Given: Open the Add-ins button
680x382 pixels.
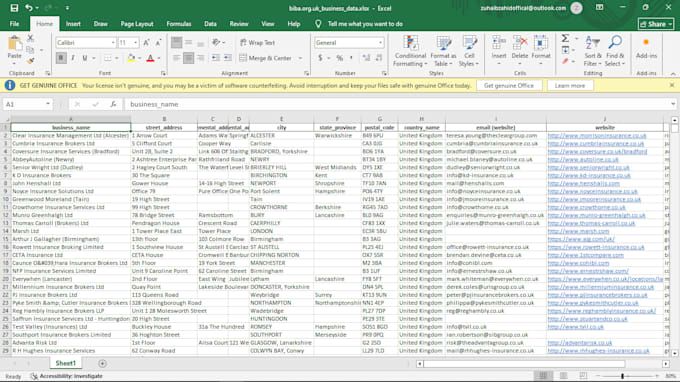Looking at the screenshot, I should click(646, 48).
